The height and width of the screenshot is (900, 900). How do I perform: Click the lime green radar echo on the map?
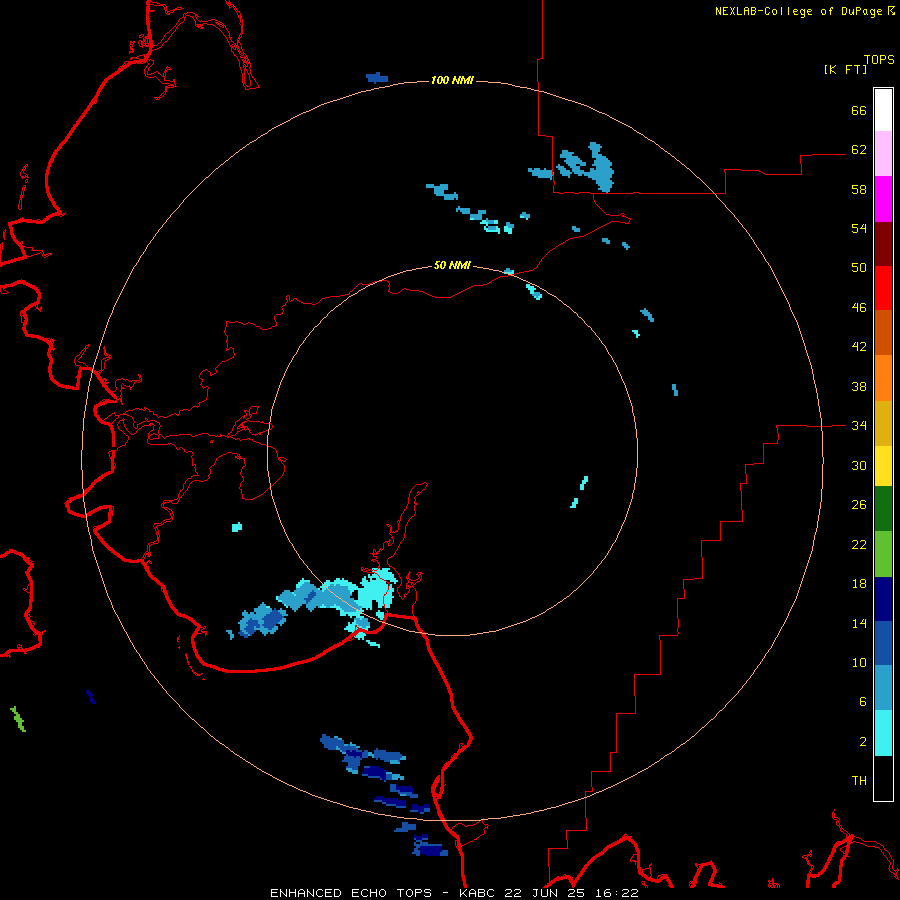[x=18, y=719]
